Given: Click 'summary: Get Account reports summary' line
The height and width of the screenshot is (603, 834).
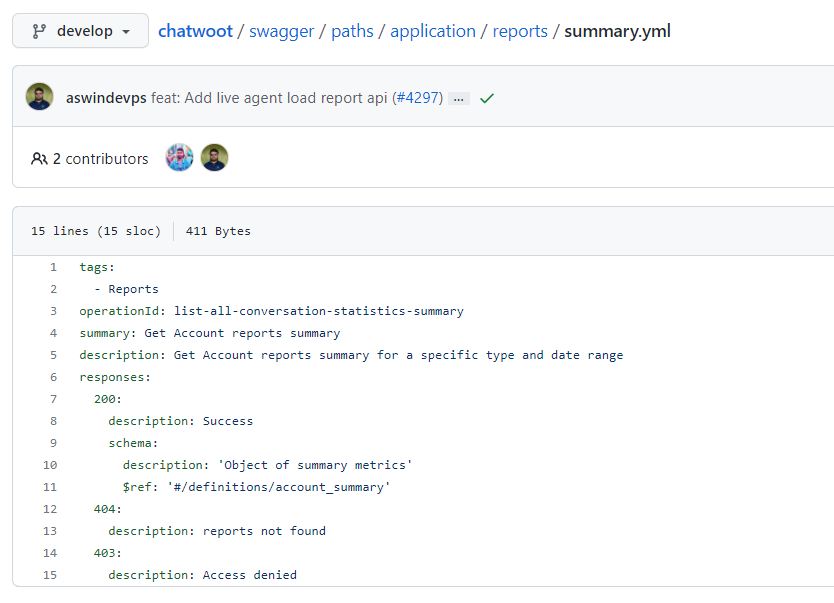Looking at the screenshot, I should coord(210,333).
